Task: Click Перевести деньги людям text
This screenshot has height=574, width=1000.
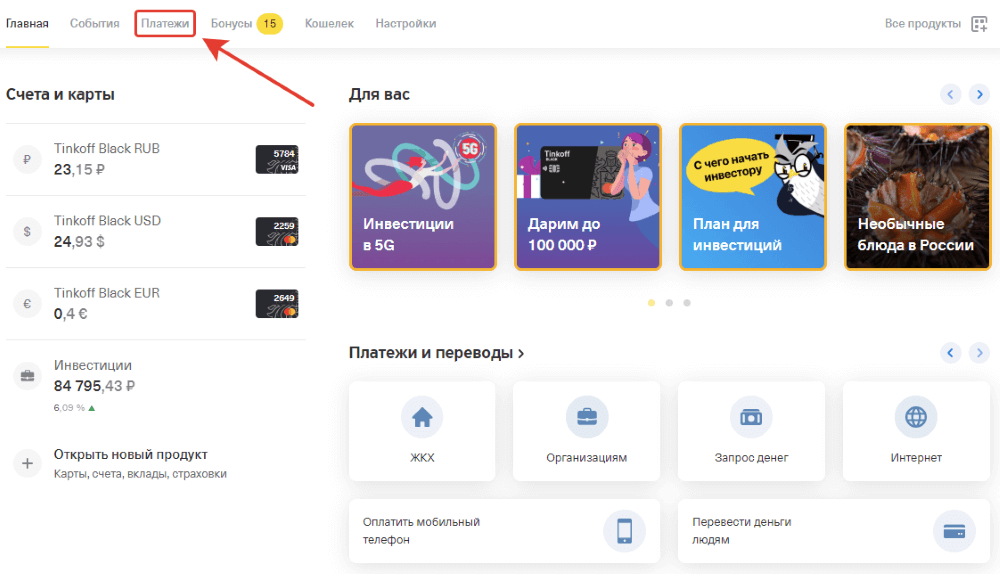Action: pos(742,531)
